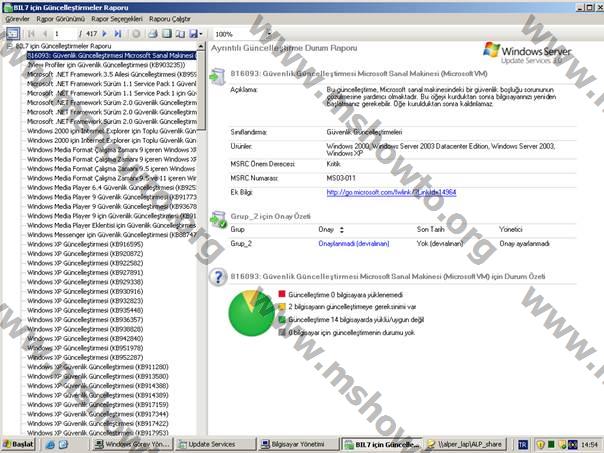604x453 pixels.
Task: Select Windows XP Güvenlik Güncelleştirmesi (KB914388)
Action: point(97,386)
